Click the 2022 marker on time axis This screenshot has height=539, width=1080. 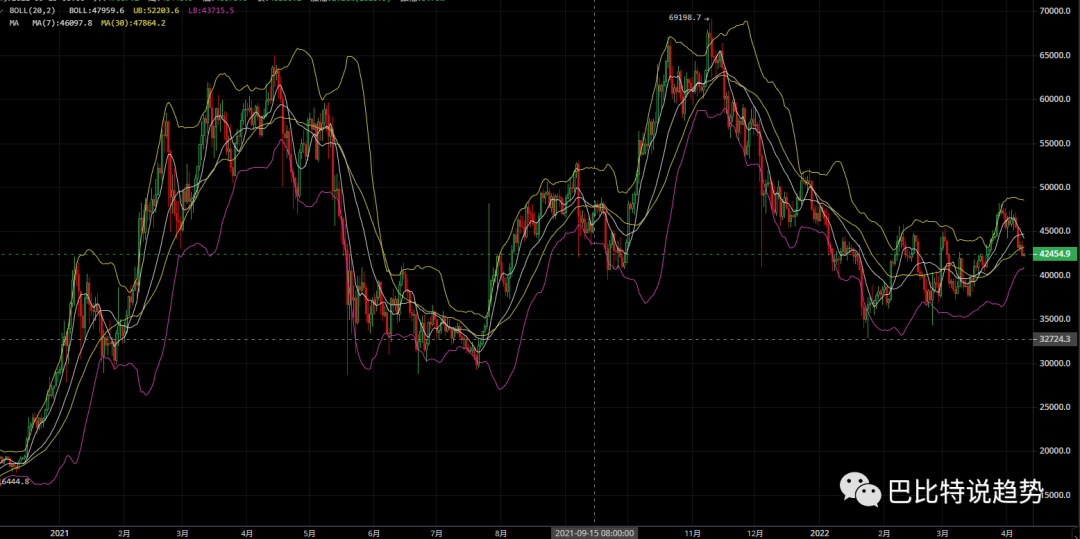tap(821, 532)
